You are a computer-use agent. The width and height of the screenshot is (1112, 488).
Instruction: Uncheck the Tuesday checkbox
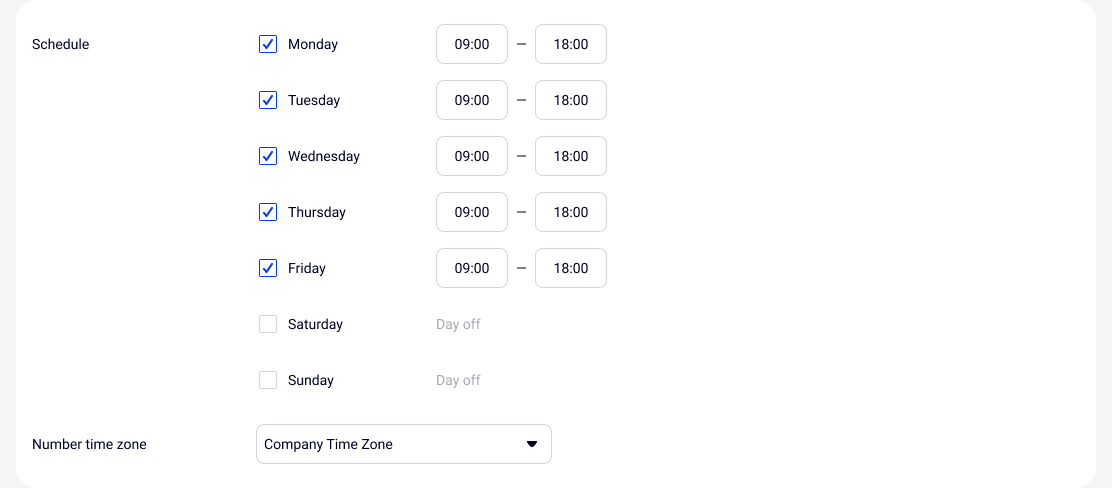(268, 100)
